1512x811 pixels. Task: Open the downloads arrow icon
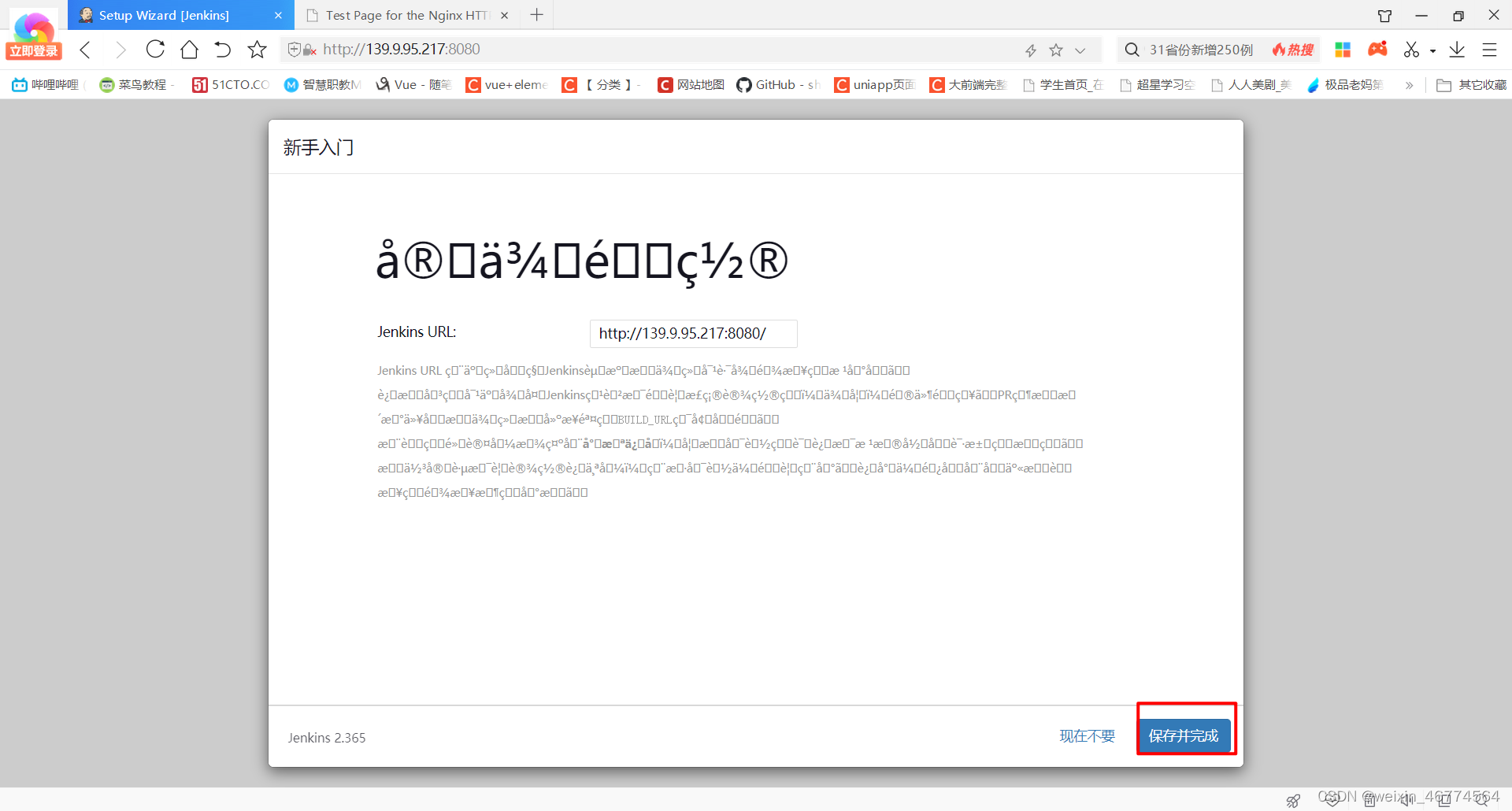[1457, 50]
